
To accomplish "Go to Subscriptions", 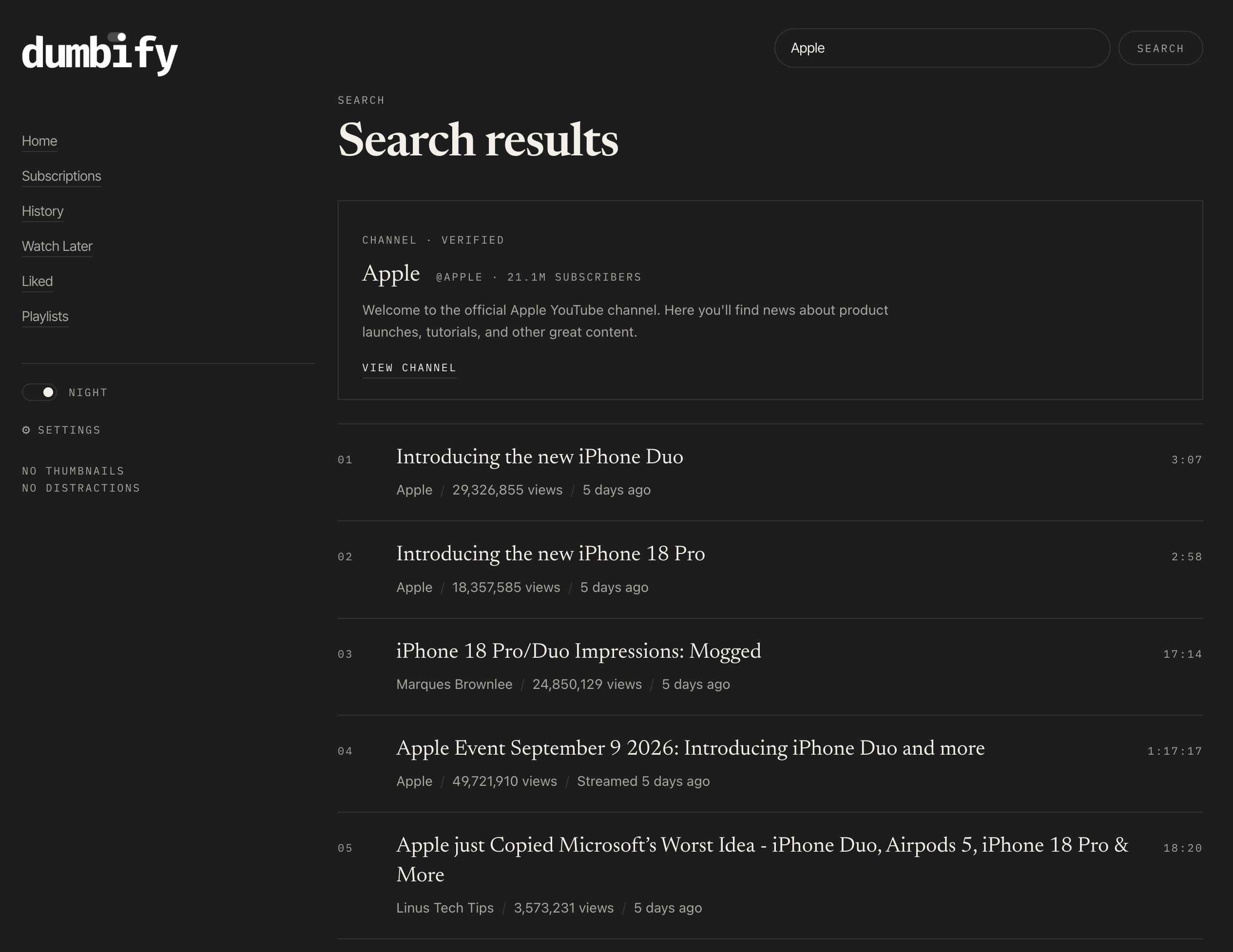I will point(61,176).
